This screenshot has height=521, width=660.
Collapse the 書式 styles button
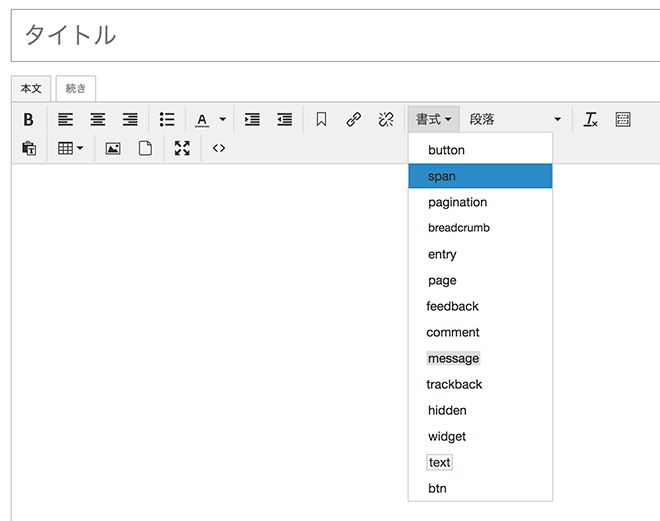click(433, 119)
